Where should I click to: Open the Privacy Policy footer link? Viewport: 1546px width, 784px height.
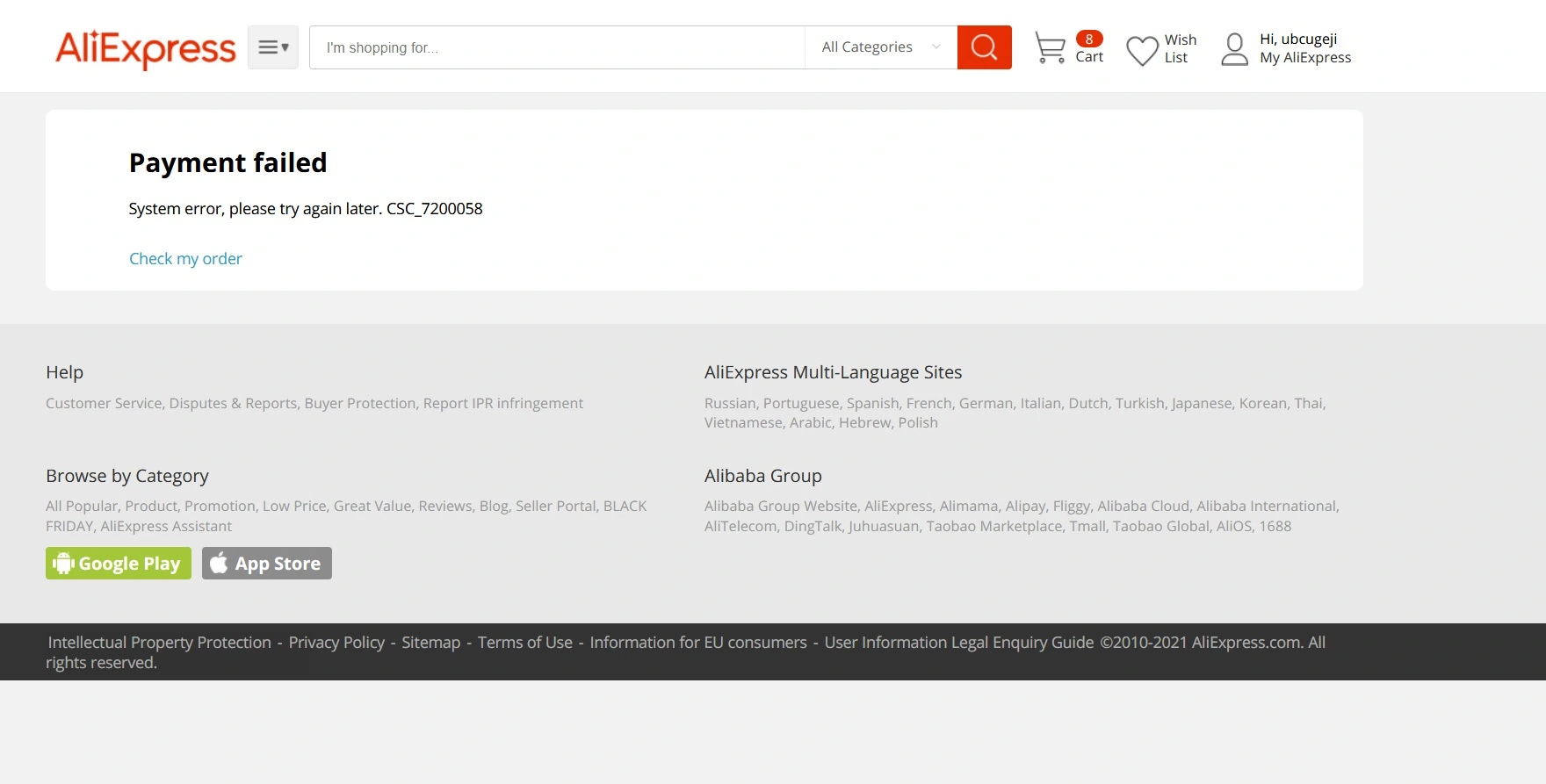pyautogui.click(x=336, y=643)
